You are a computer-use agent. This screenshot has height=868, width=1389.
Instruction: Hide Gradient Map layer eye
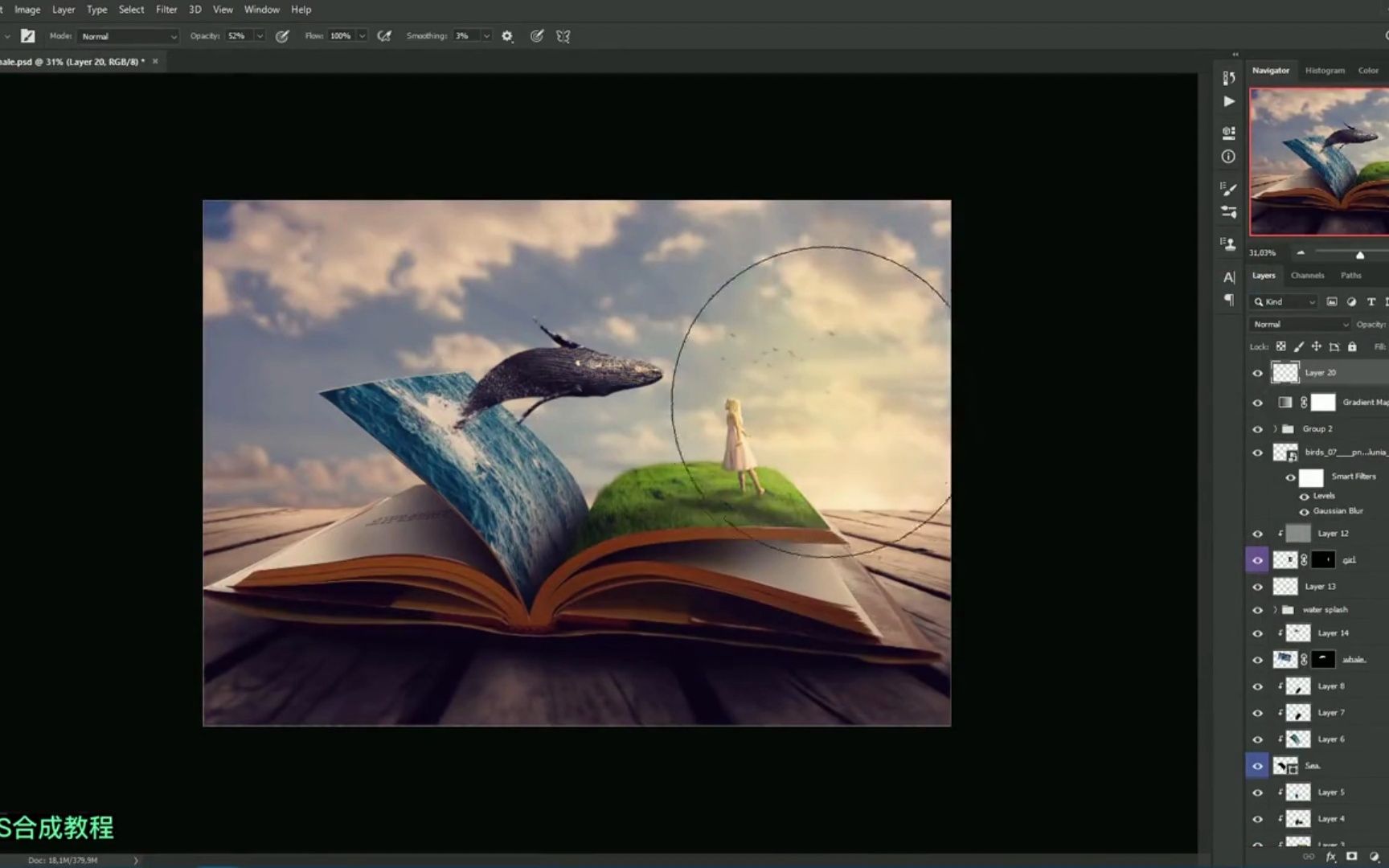[1257, 403]
